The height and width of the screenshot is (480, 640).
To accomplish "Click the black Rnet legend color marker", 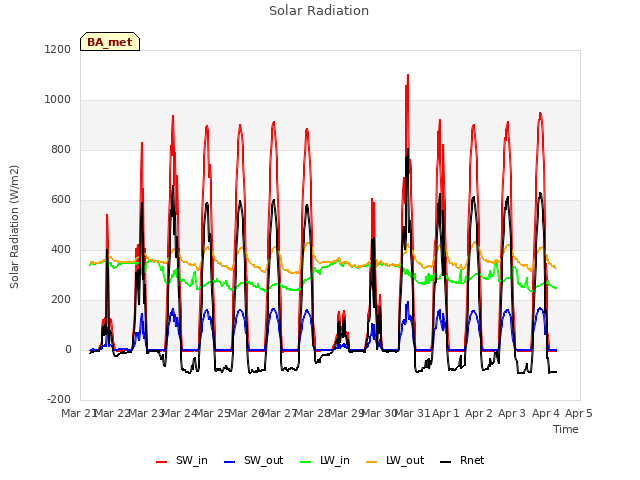I will pyautogui.click(x=446, y=462).
